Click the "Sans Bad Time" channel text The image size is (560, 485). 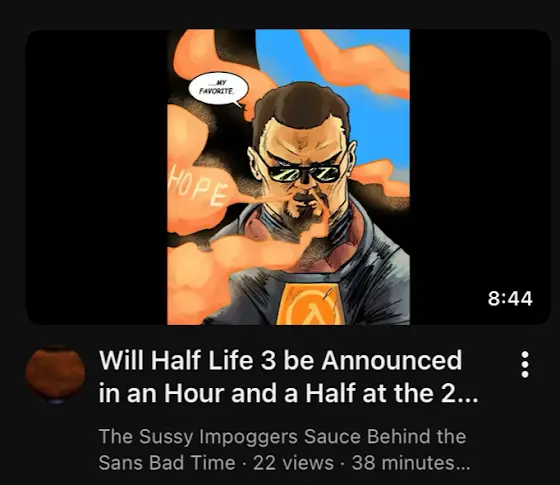tap(167, 463)
